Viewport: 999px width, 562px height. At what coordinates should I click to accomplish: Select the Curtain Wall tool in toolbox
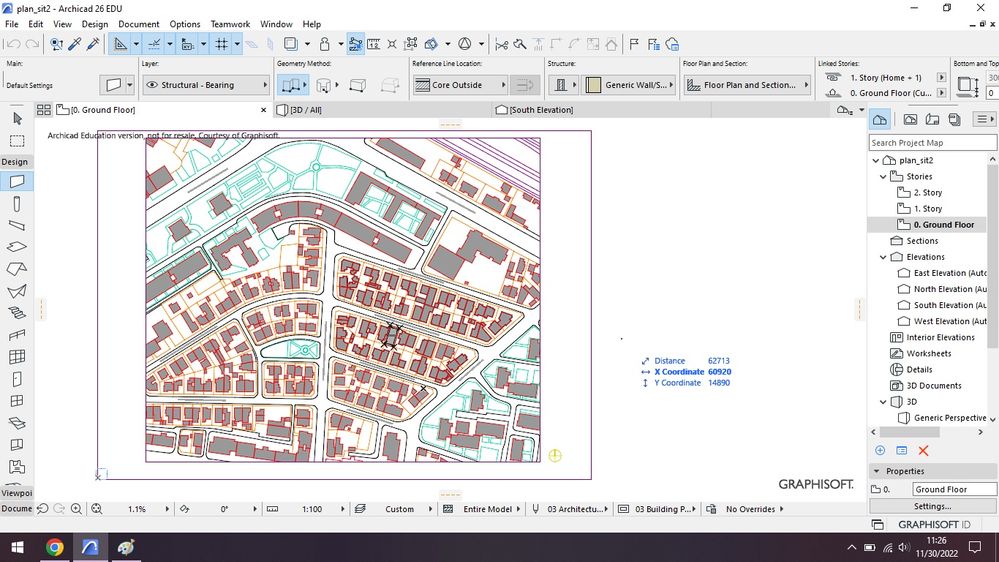(17, 358)
